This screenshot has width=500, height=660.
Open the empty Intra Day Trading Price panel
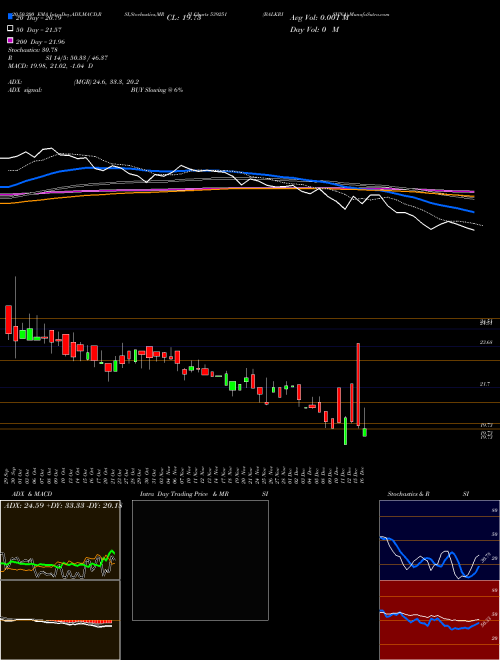click(x=200, y=560)
